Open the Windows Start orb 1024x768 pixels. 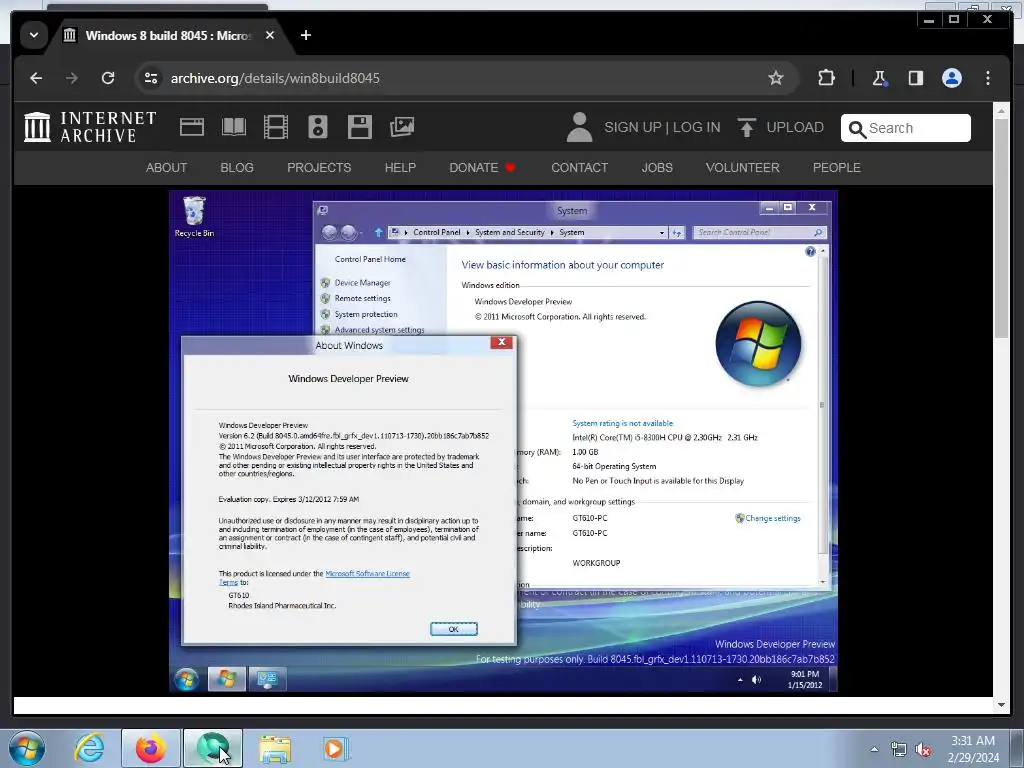pos(27,748)
